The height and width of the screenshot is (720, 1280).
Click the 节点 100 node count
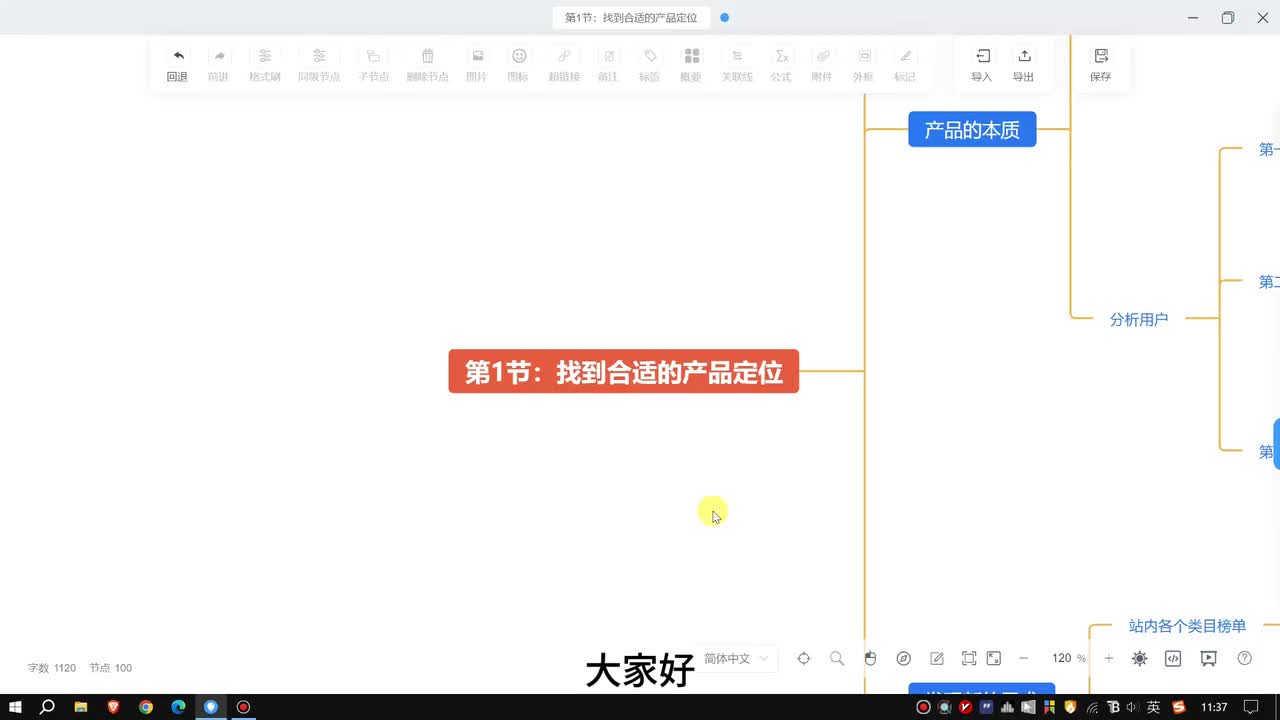[x=110, y=668]
